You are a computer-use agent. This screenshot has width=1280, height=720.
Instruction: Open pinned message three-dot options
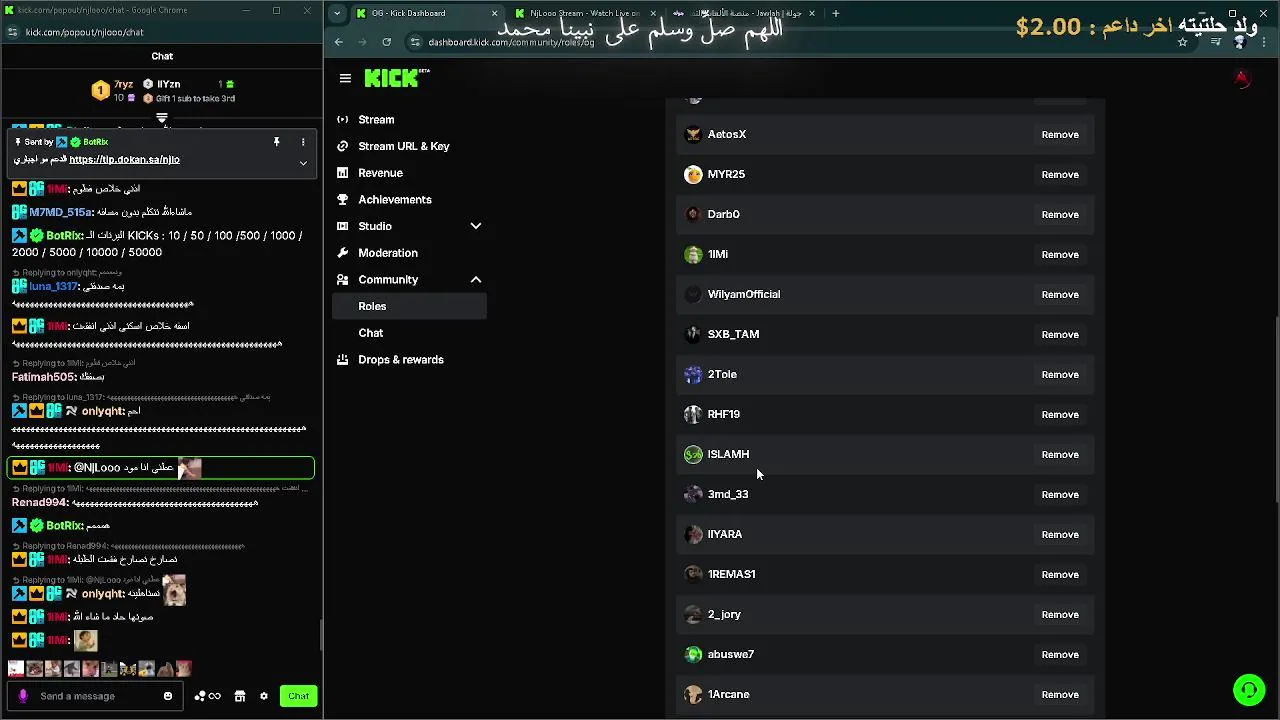pos(303,142)
